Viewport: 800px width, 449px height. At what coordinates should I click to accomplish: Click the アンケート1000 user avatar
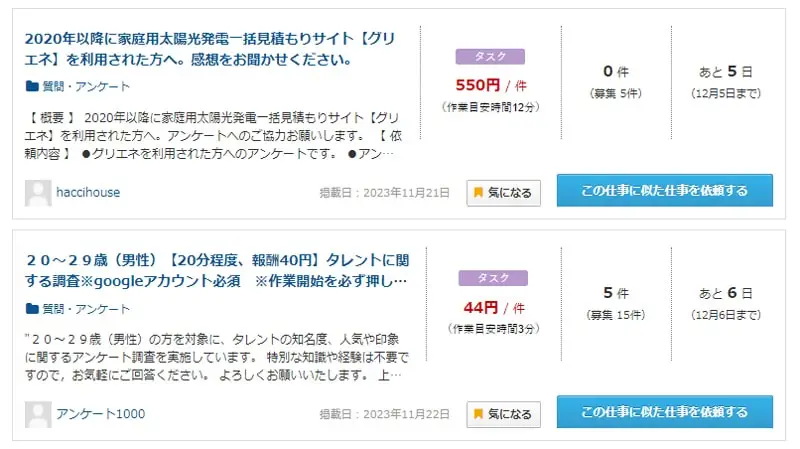click(38, 414)
